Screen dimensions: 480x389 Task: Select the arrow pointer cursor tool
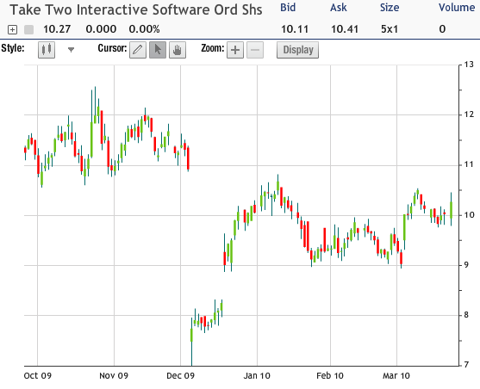click(157, 50)
